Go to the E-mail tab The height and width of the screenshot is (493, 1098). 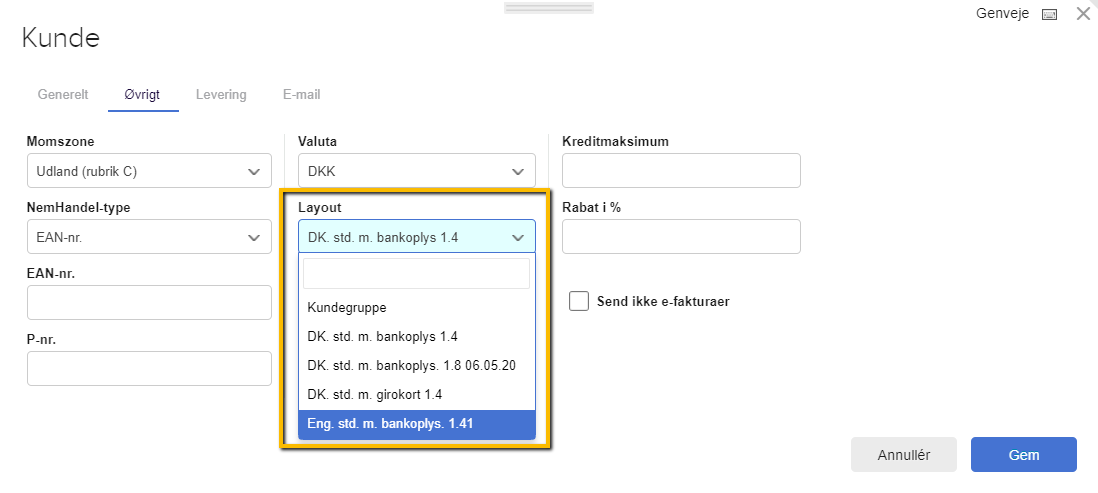pyautogui.click(x=302, y=95)
